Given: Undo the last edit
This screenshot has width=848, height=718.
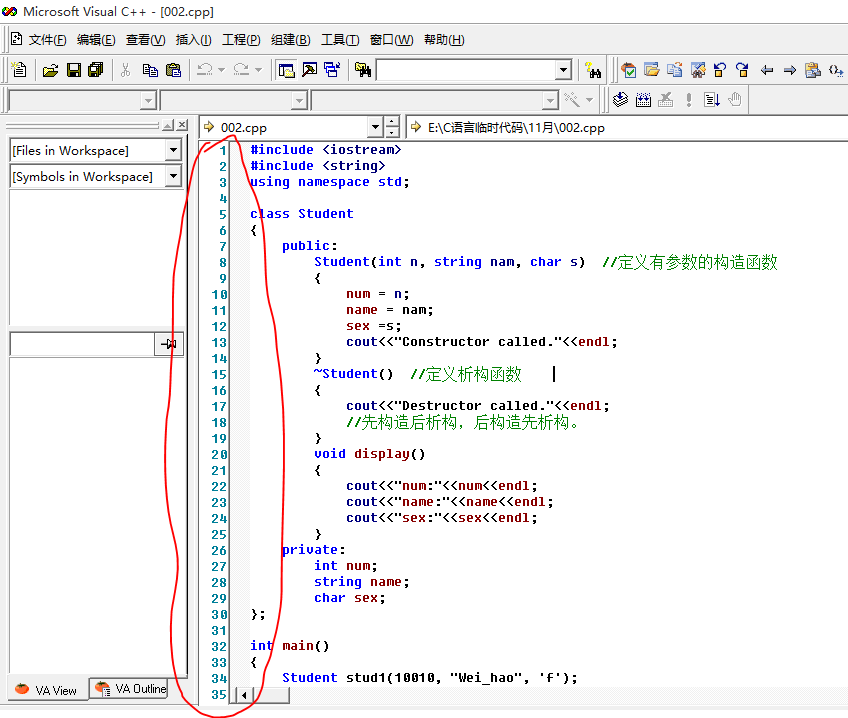Looking at the screenshot, I should pyautogui.click(x=204, y=70).
